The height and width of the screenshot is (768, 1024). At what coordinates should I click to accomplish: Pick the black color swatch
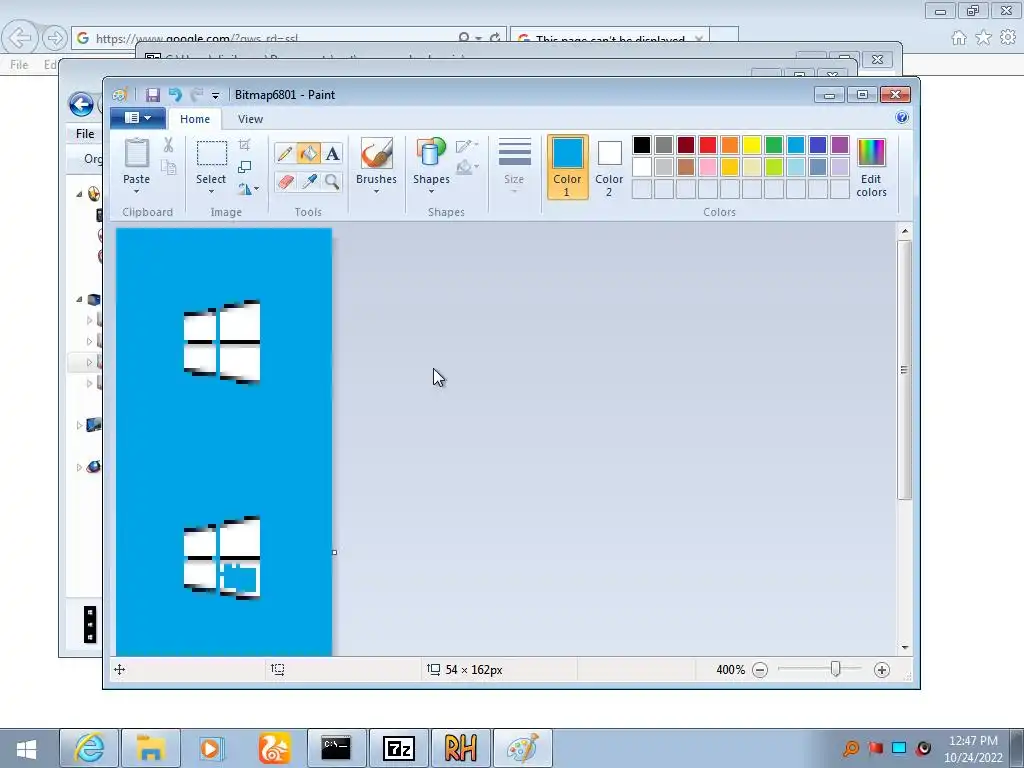[x=642, y=145]
